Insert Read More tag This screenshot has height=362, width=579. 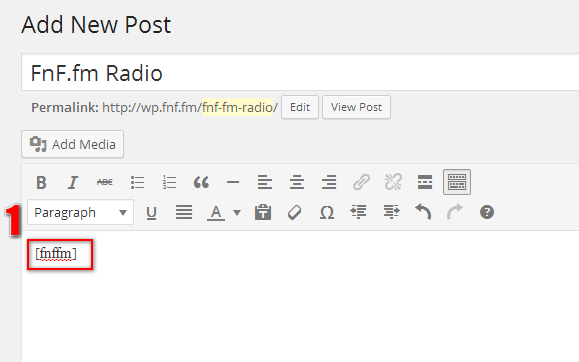pos(425,182)
